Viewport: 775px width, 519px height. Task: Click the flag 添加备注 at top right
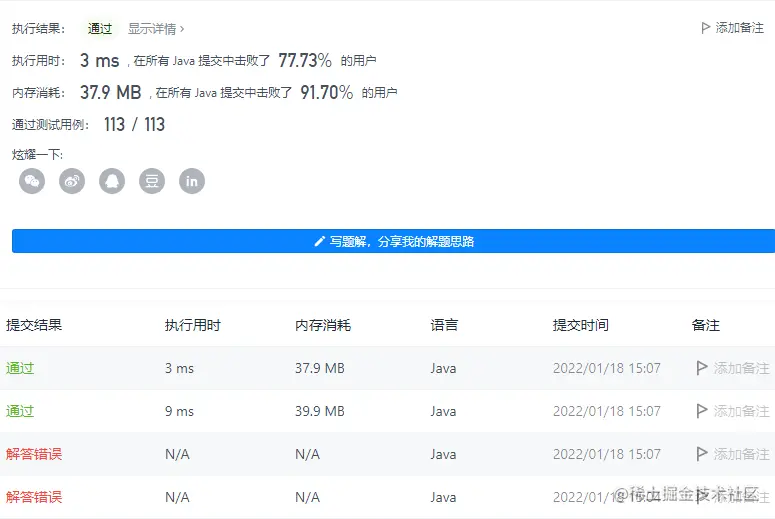click(732, 28)
